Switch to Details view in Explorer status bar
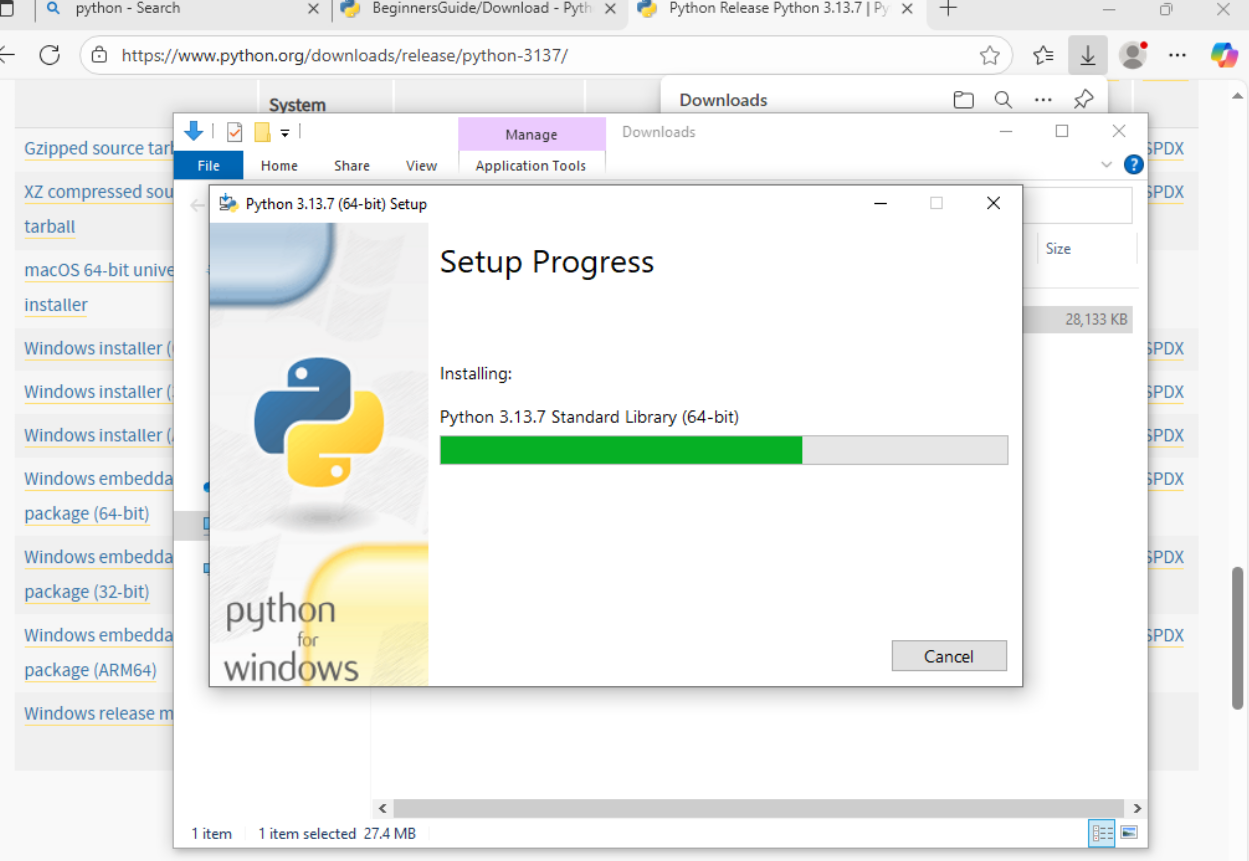This screenshot has height=861, width=1249. tap(1100, 833)
